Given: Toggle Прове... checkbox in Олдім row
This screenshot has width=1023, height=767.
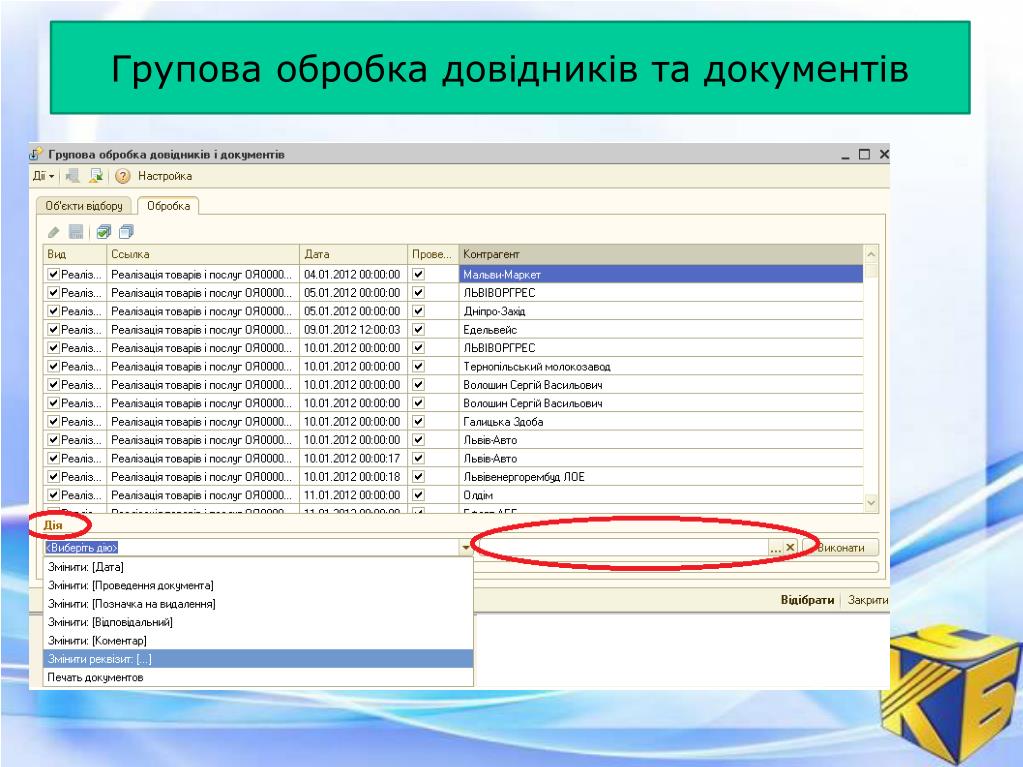Looking at the screenshot, I should (x=419, y=495).
